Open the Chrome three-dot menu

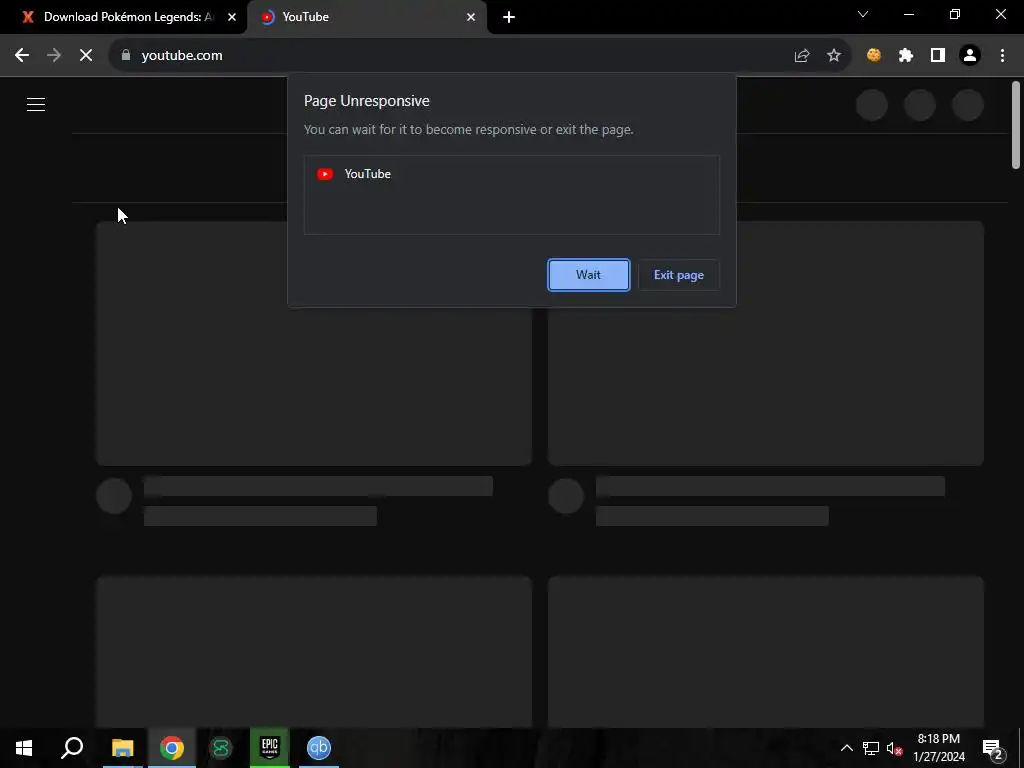coord(1002,56)
